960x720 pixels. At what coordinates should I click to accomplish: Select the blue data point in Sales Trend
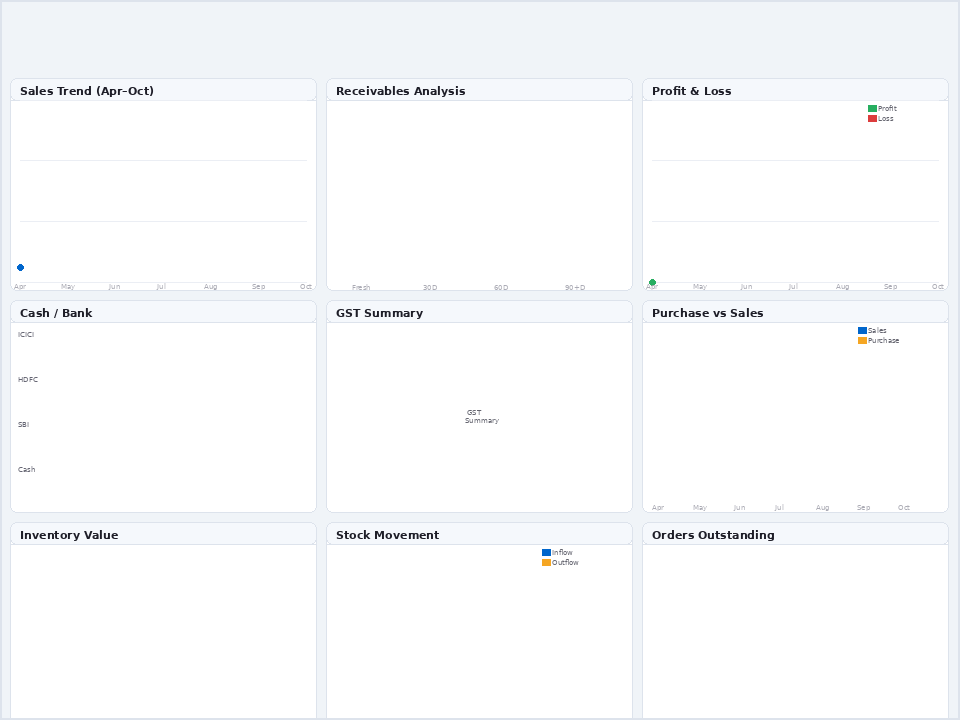[x=20, y=268]
